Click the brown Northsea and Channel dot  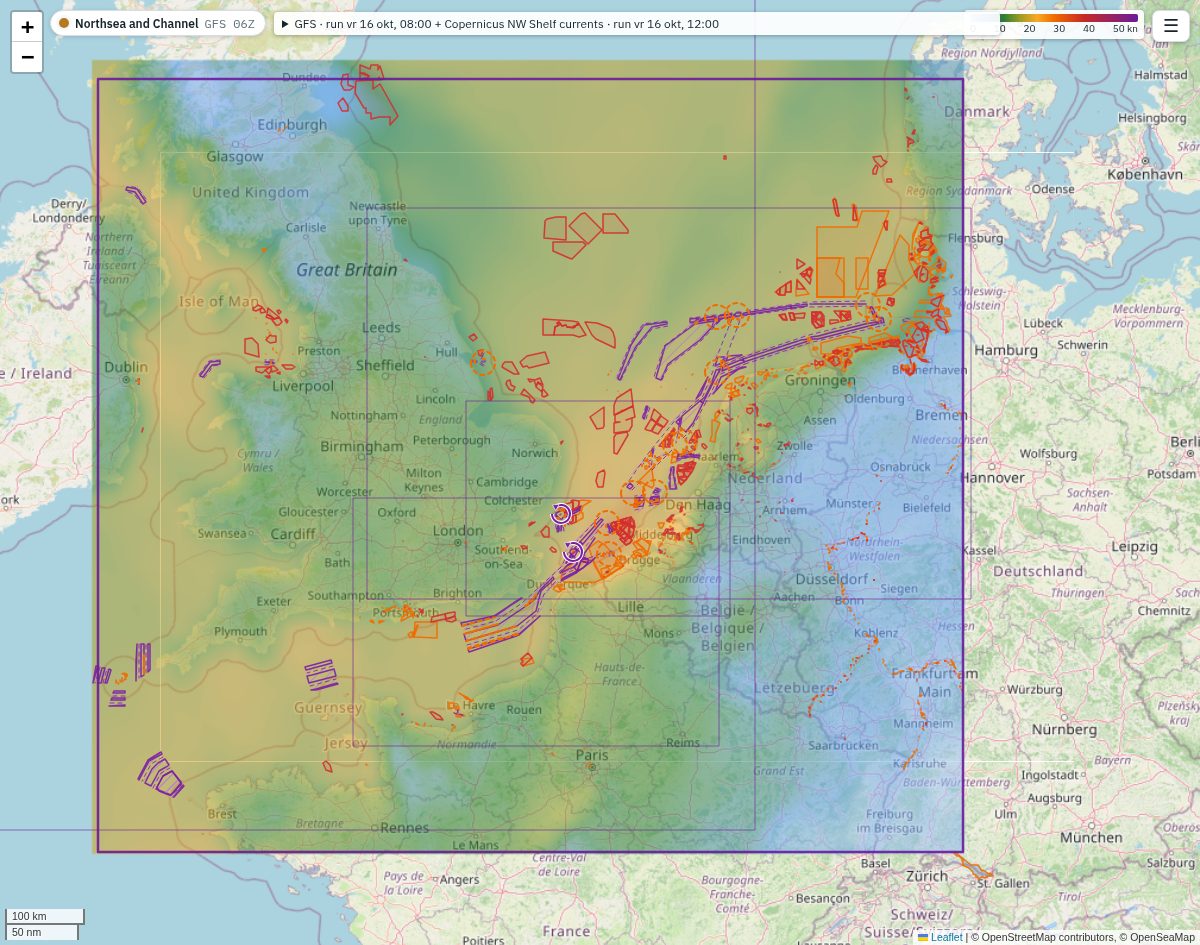[64, 23]
